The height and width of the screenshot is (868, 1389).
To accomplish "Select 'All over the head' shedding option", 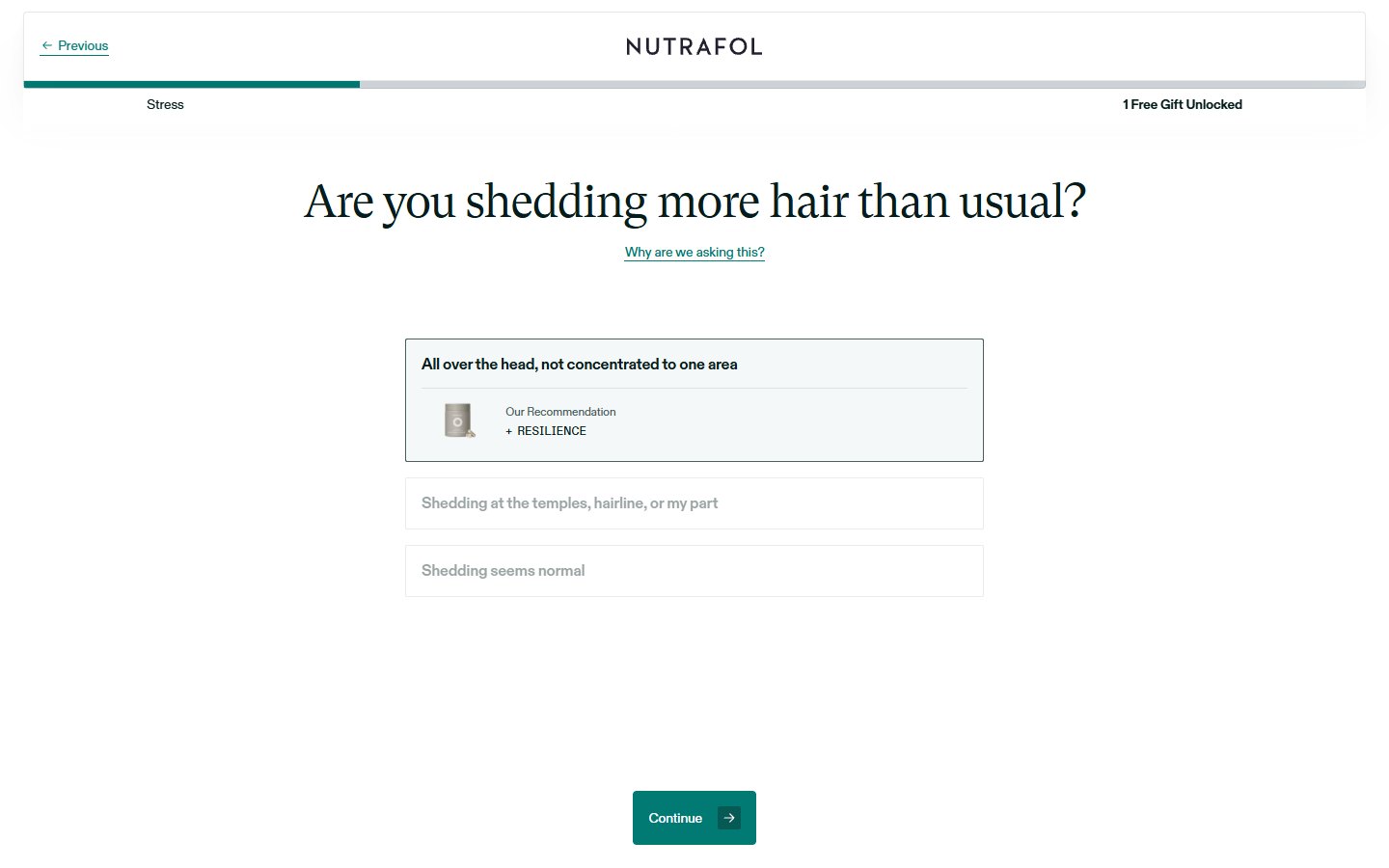I will 694,400.
